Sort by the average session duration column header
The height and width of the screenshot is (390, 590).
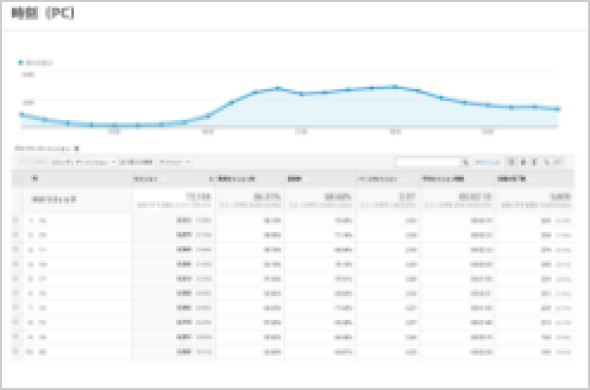pos(443,180)
